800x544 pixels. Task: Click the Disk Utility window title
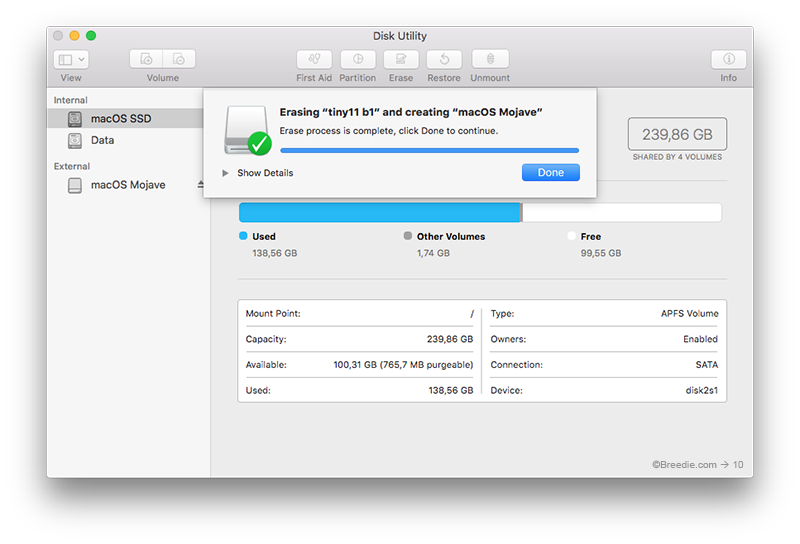[399, 36]
